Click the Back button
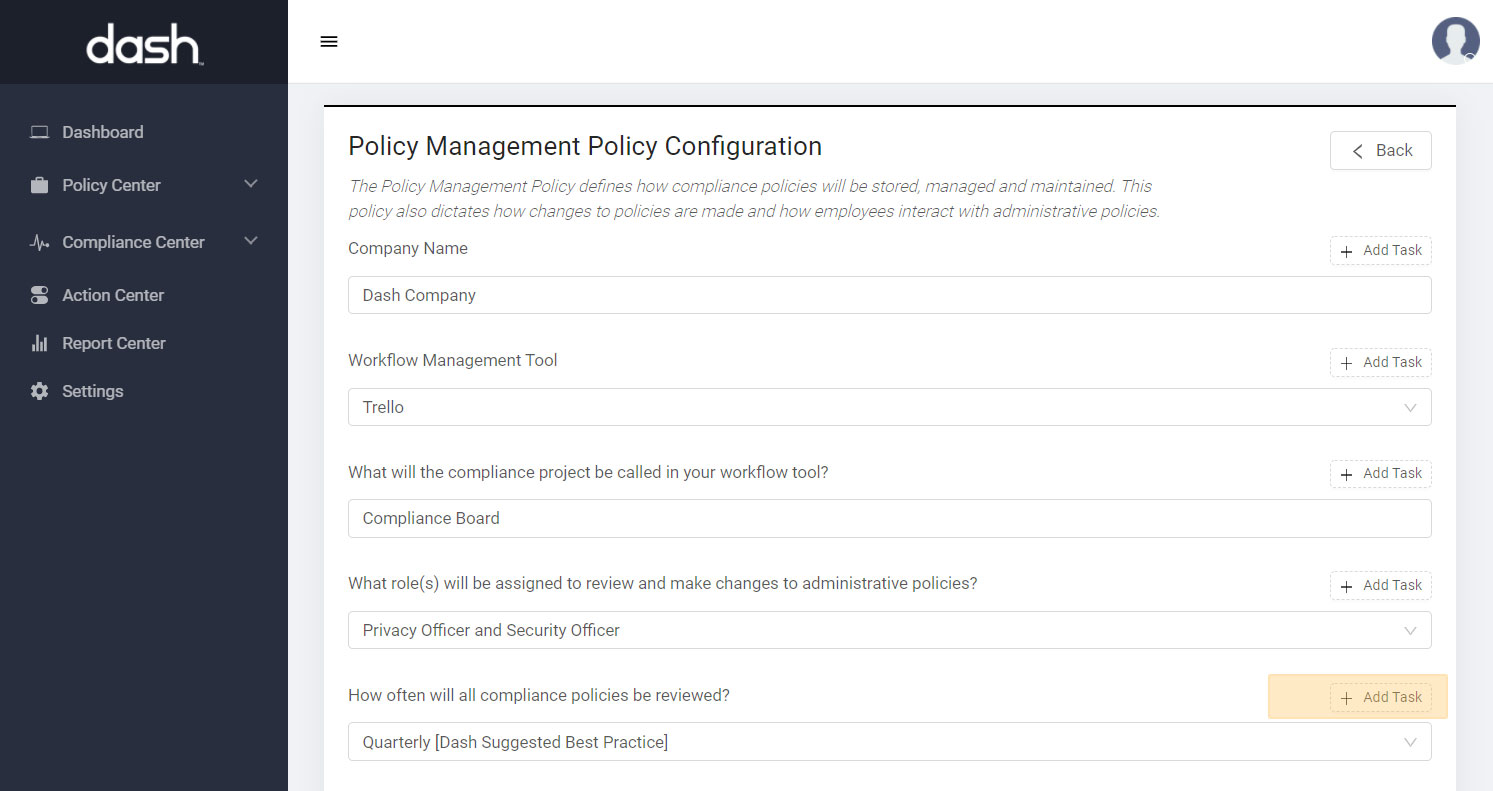This screenshot has width=1493, height=791. (1380, 150)
